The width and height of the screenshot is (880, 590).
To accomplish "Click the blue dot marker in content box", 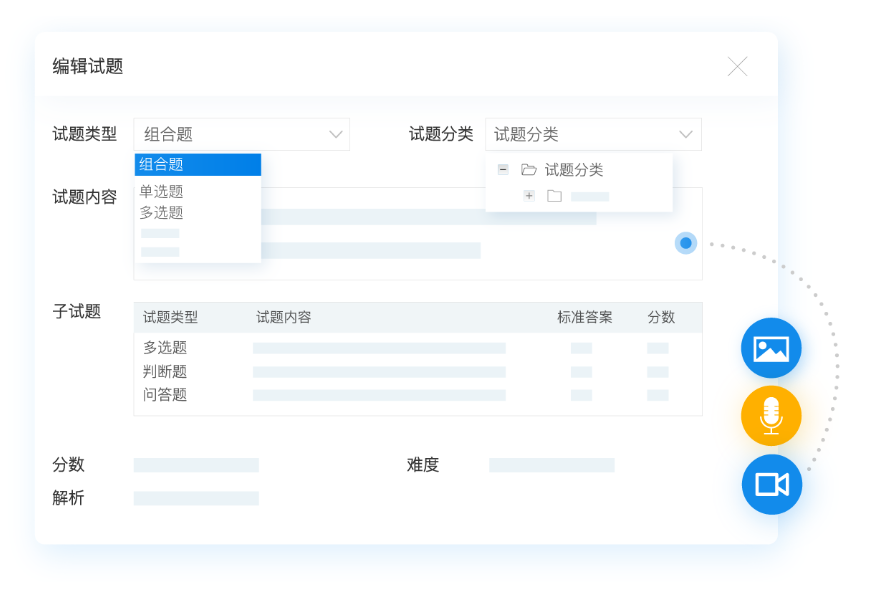I will click(x=686, y=243).
